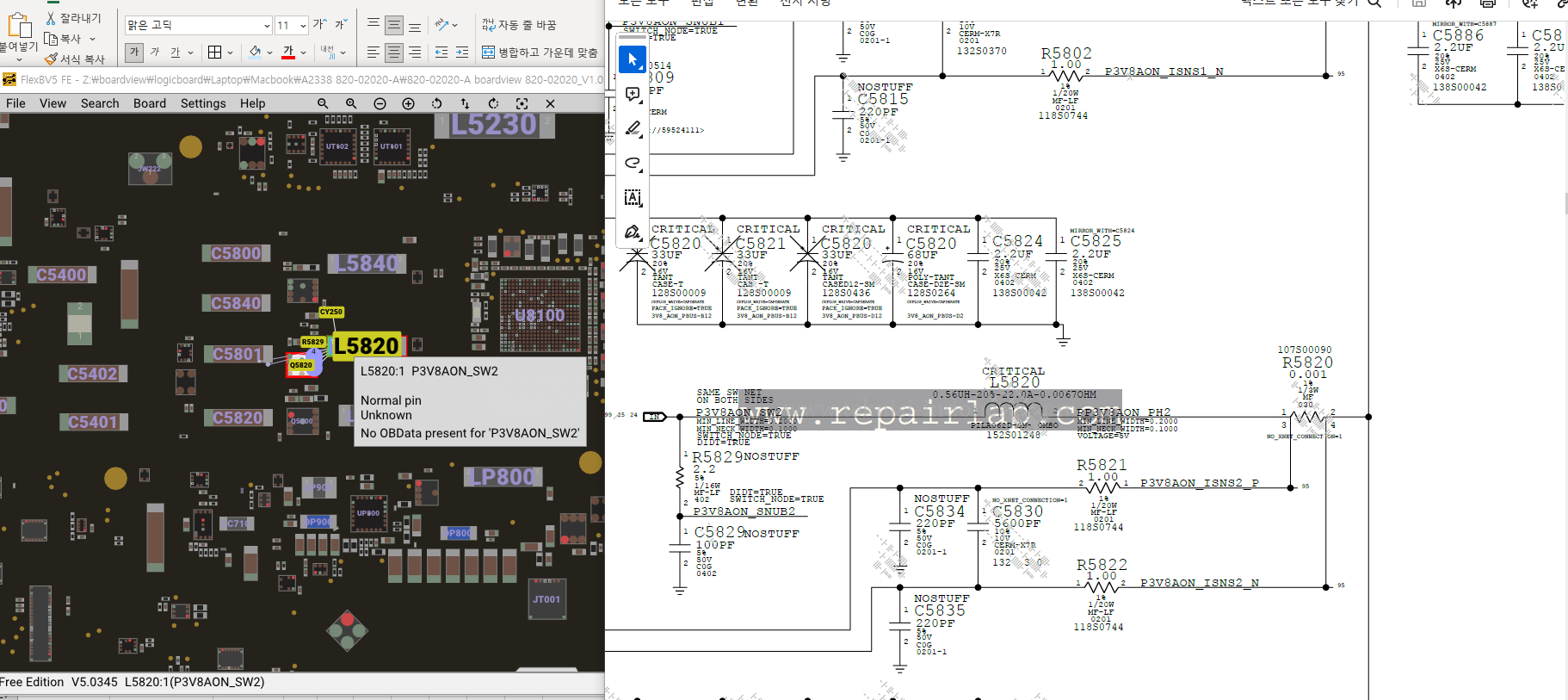Click status bar text L5820:1(P3V8AON_SW2)
1568x700 pixels.
pyautogui.click(x=194, y=682)
